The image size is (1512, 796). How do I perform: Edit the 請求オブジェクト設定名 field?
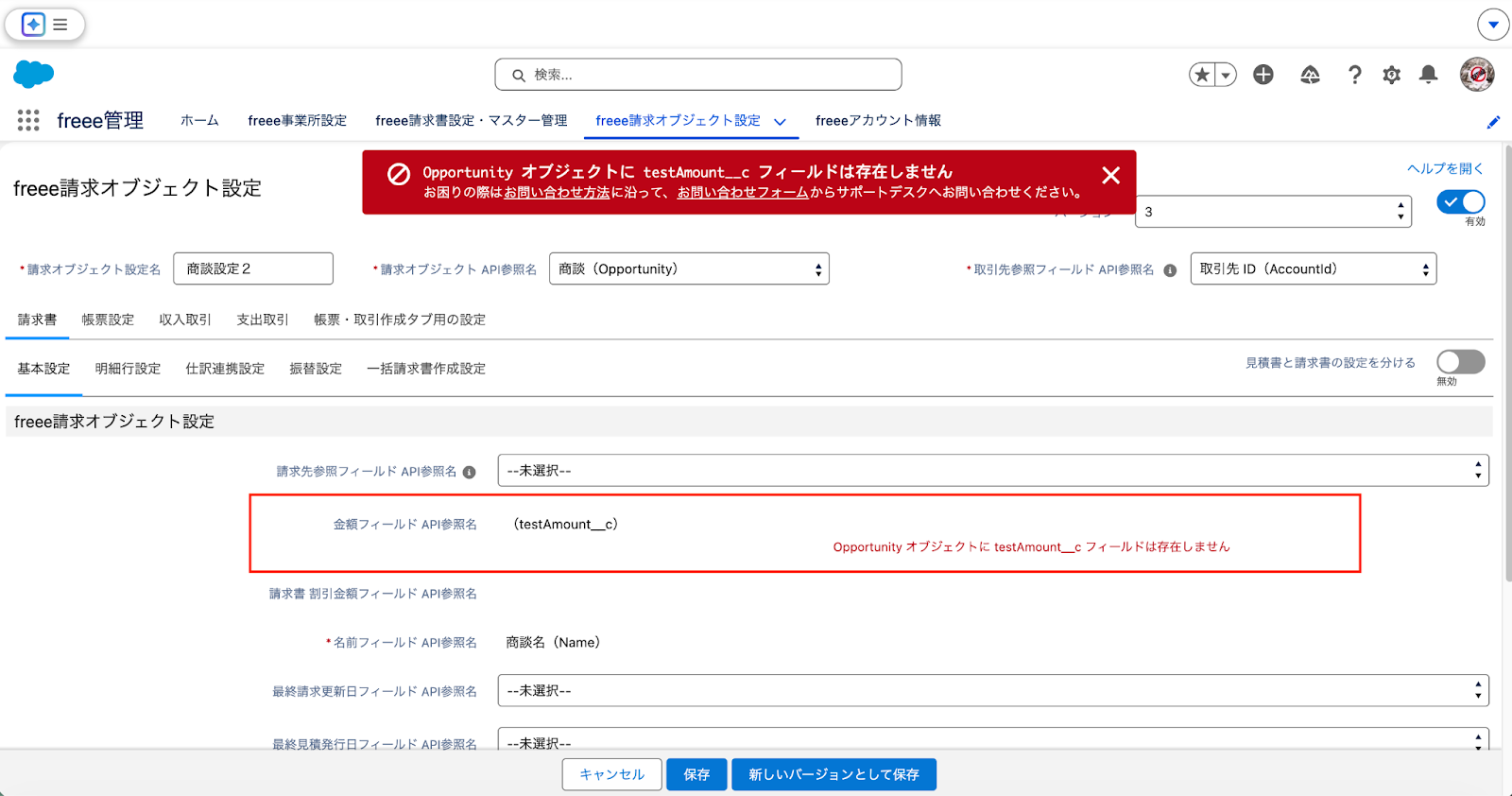pos(253,268)
